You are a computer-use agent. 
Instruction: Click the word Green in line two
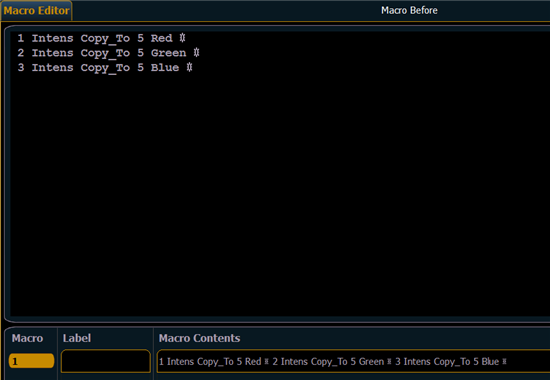click(x=168, y=53)
